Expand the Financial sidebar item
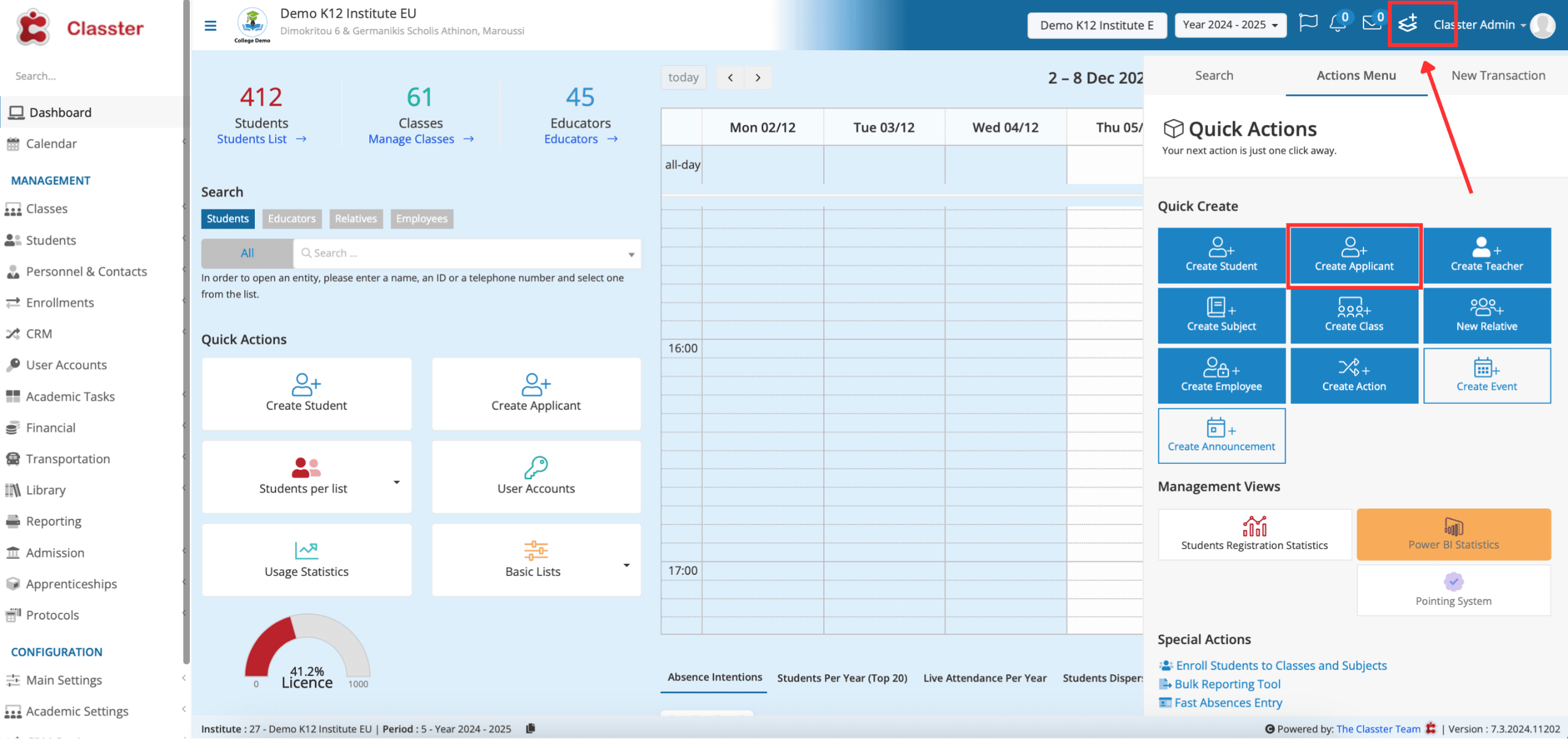This screenshot has width=1568, height=739. 96,427
